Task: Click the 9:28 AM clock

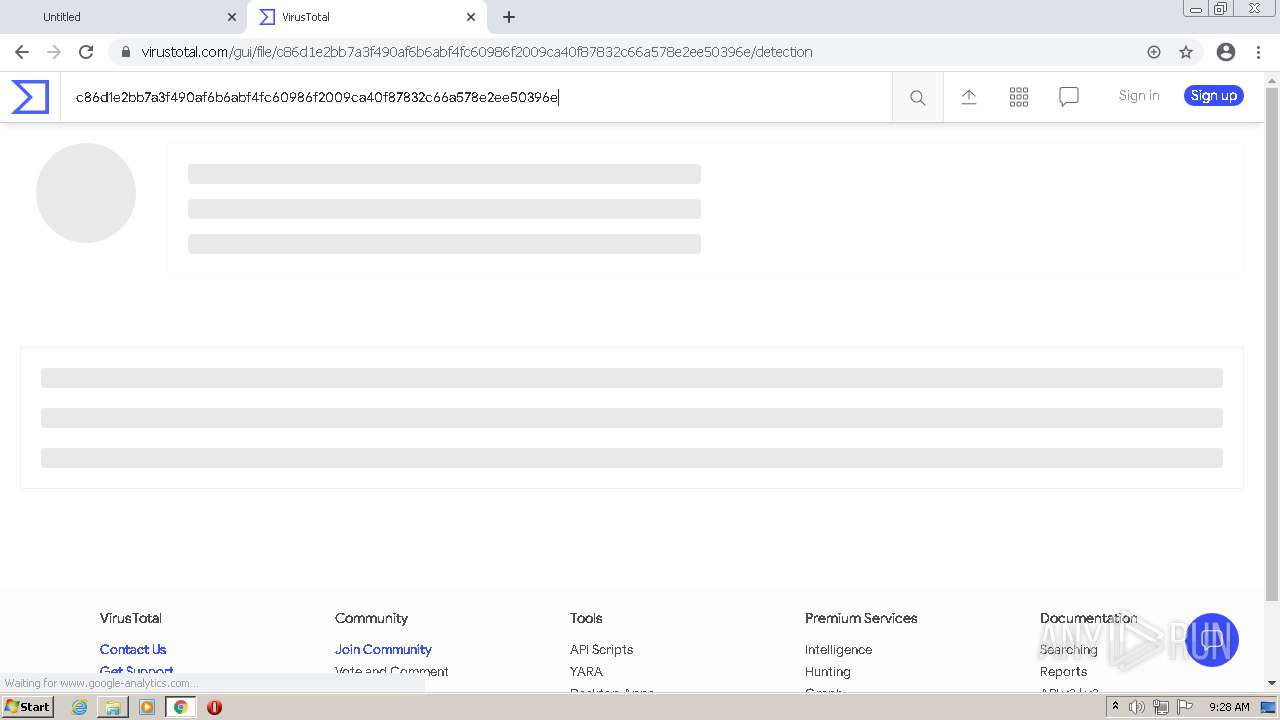Action: tap(1229, 707)
